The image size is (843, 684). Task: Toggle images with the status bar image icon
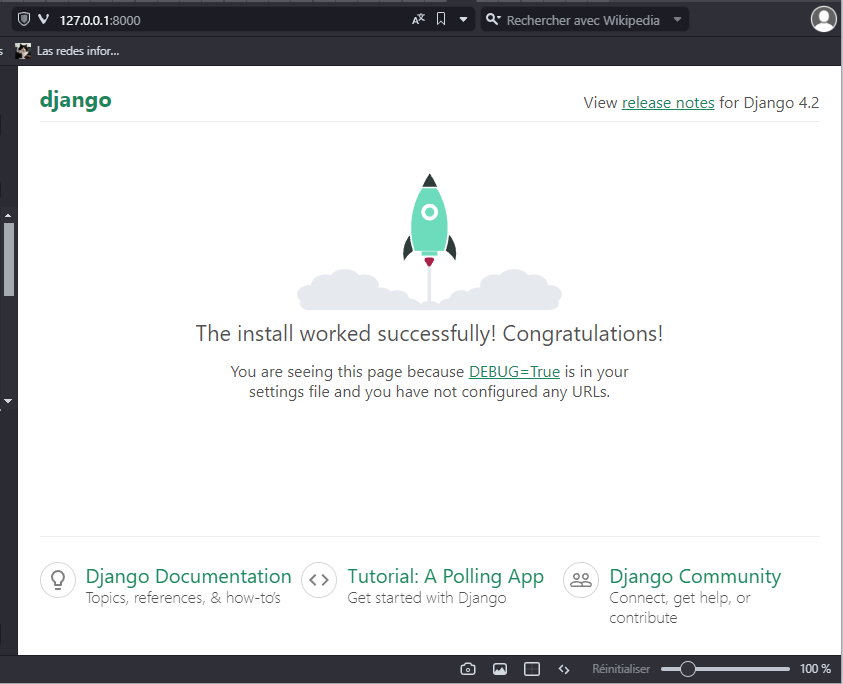point(500,669)
